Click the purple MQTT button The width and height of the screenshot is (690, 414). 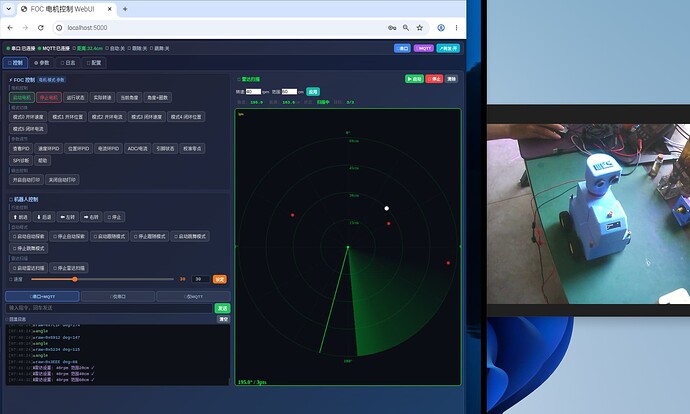coord(423,48)
